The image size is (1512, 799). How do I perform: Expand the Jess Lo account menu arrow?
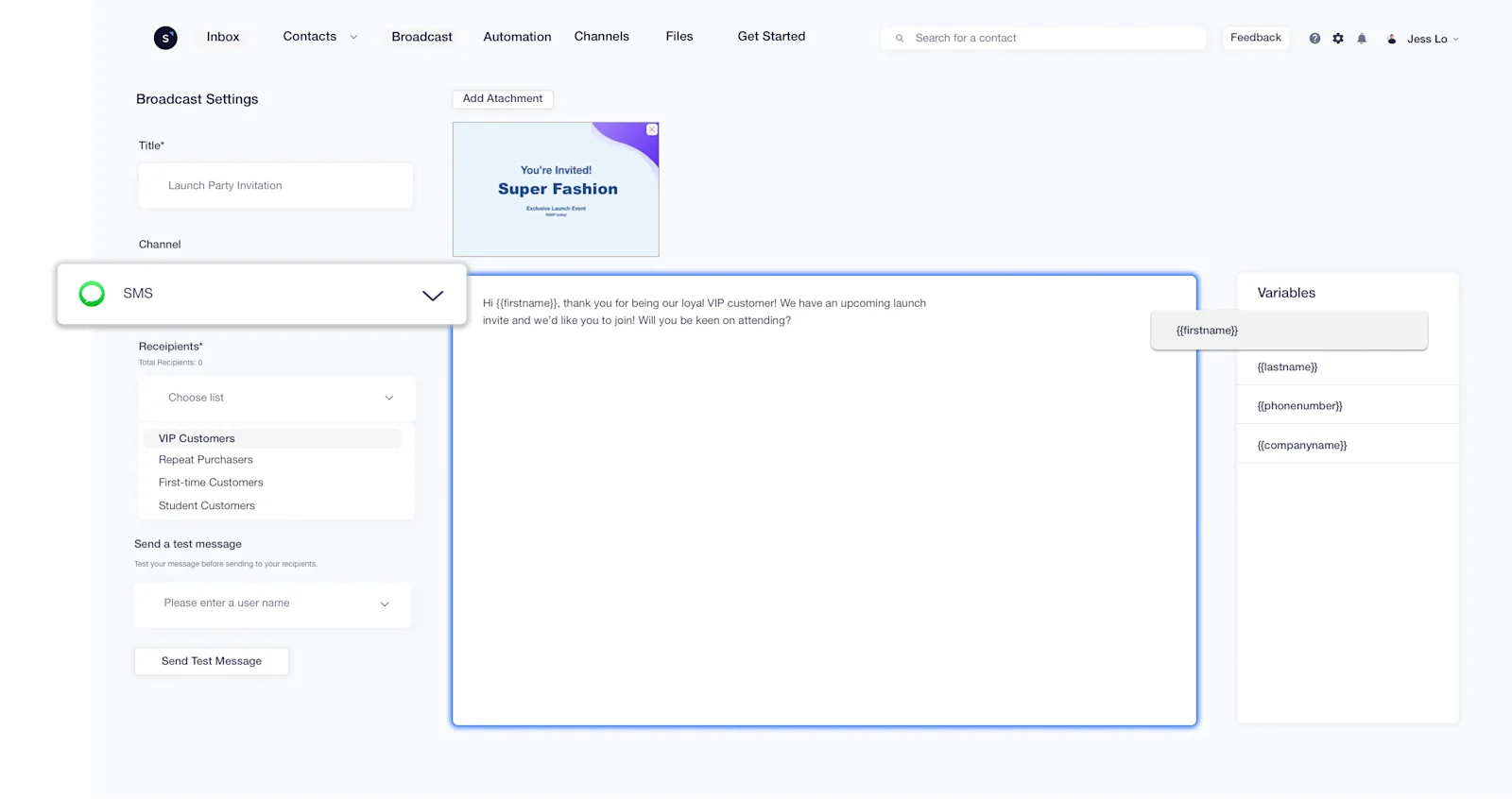[1455, 40]
